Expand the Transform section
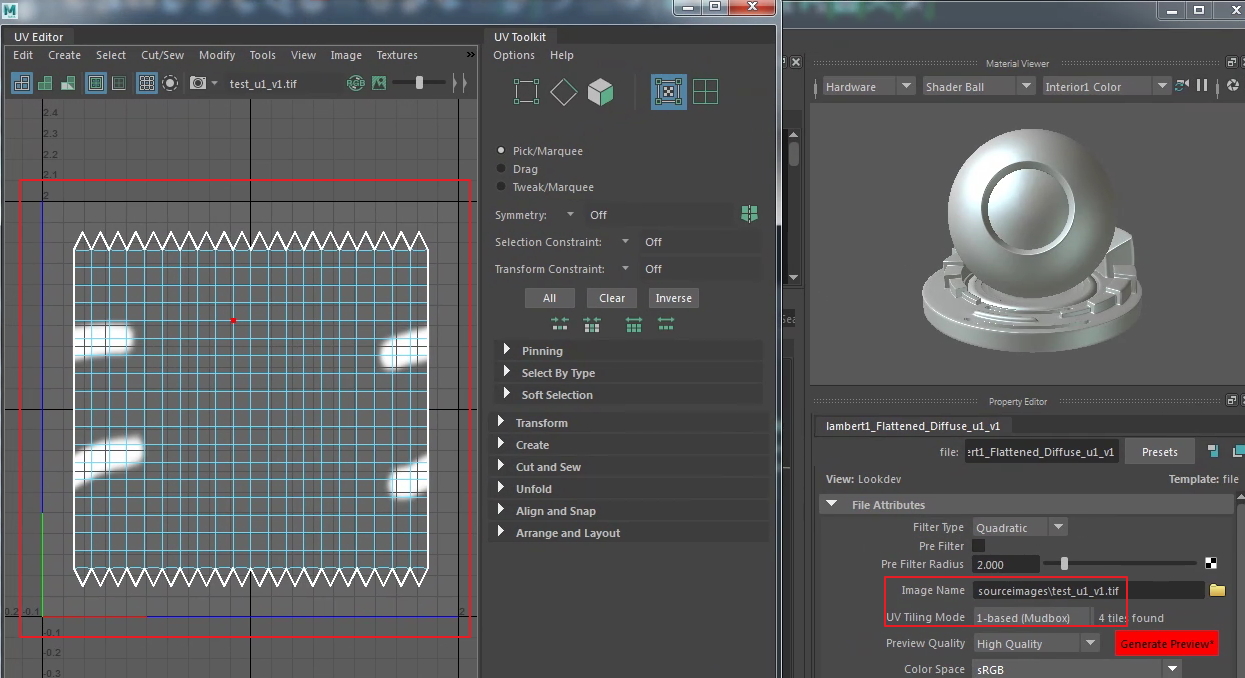The width and height of the screenshot is (1245, 678). coord(628,423)
